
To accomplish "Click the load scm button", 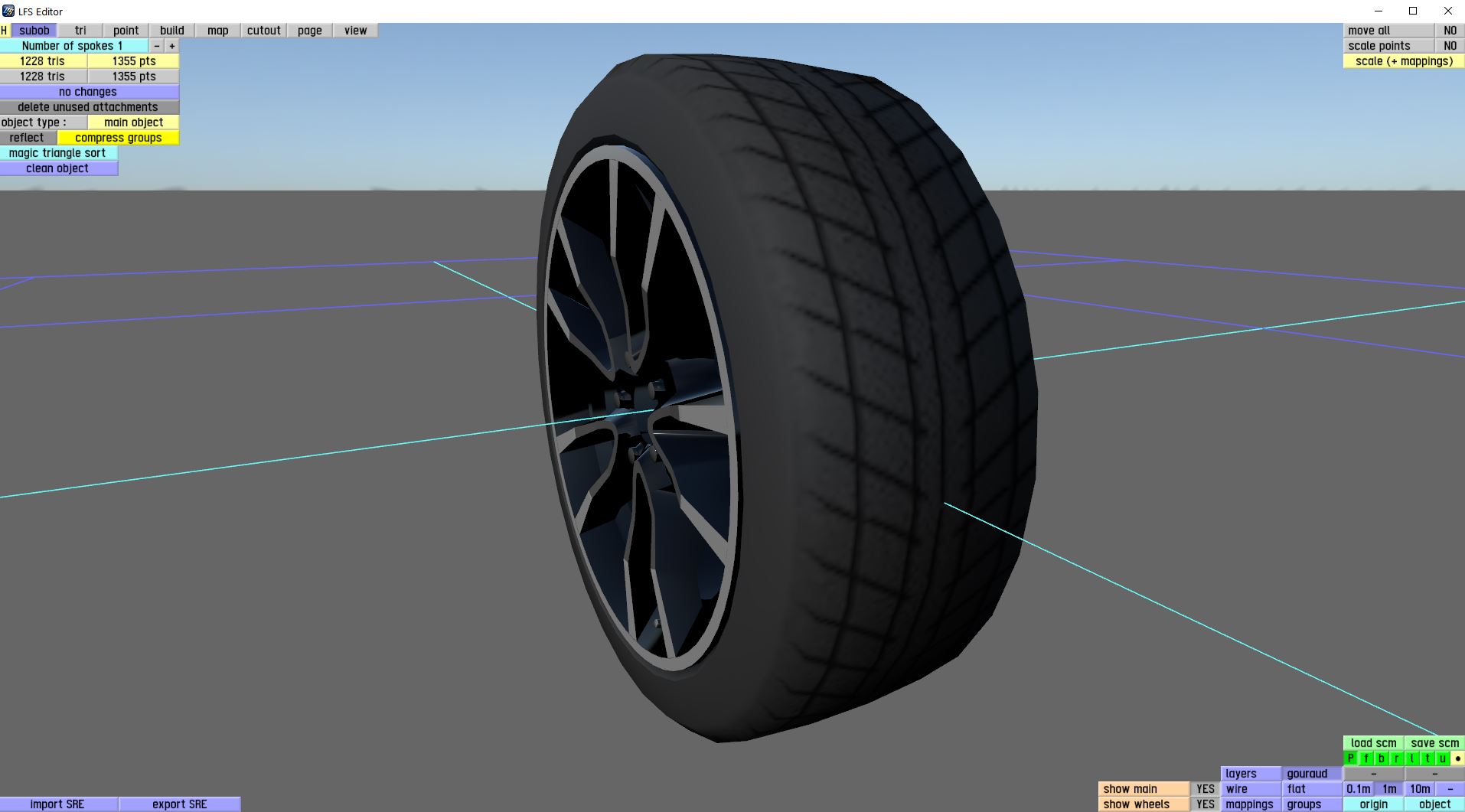I will (1374, 743).
